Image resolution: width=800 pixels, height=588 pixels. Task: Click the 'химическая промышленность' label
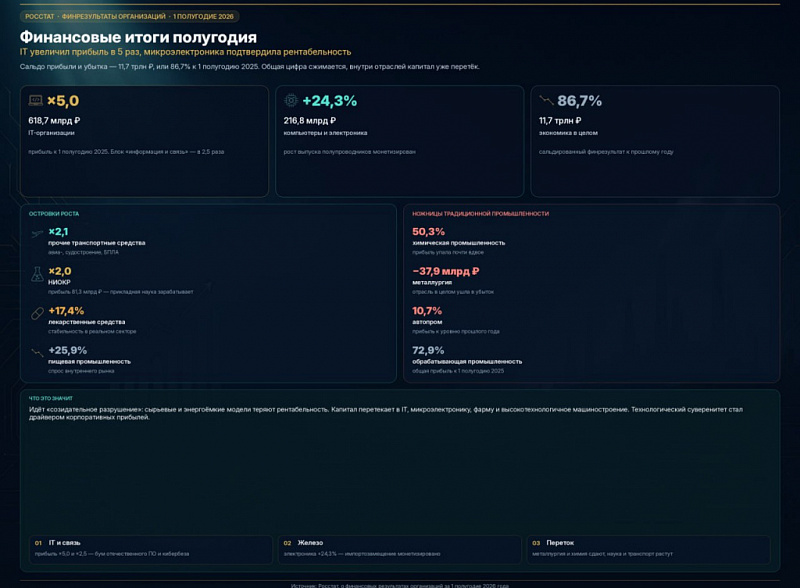tap(459, 243)
